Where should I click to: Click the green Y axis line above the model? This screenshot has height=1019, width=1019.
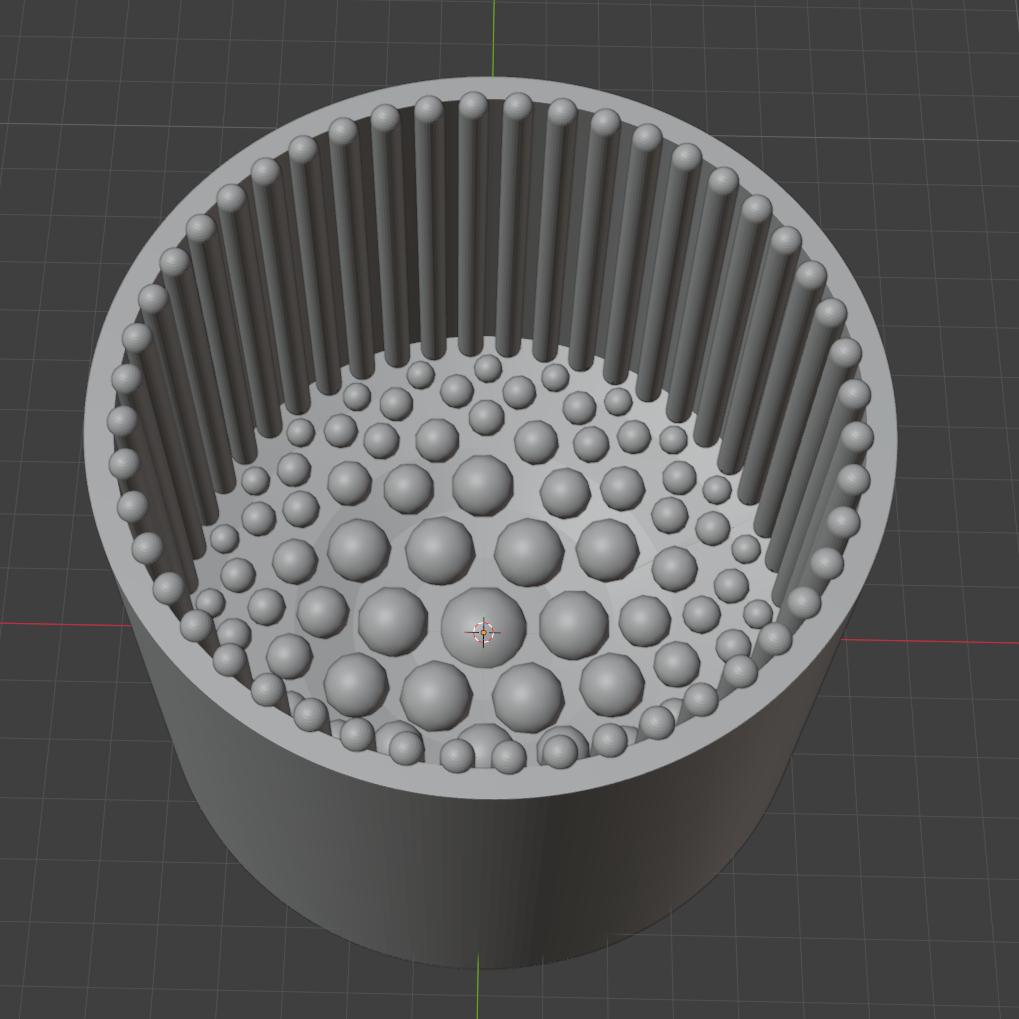494,35
